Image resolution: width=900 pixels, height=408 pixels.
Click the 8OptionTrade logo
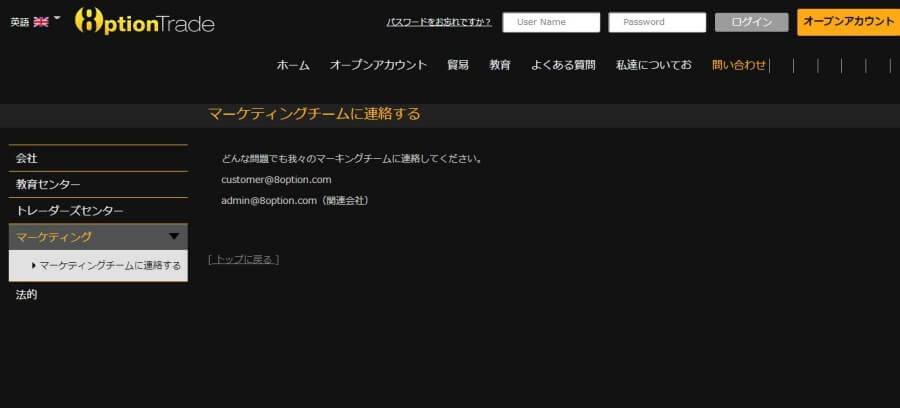pos(145,22)
